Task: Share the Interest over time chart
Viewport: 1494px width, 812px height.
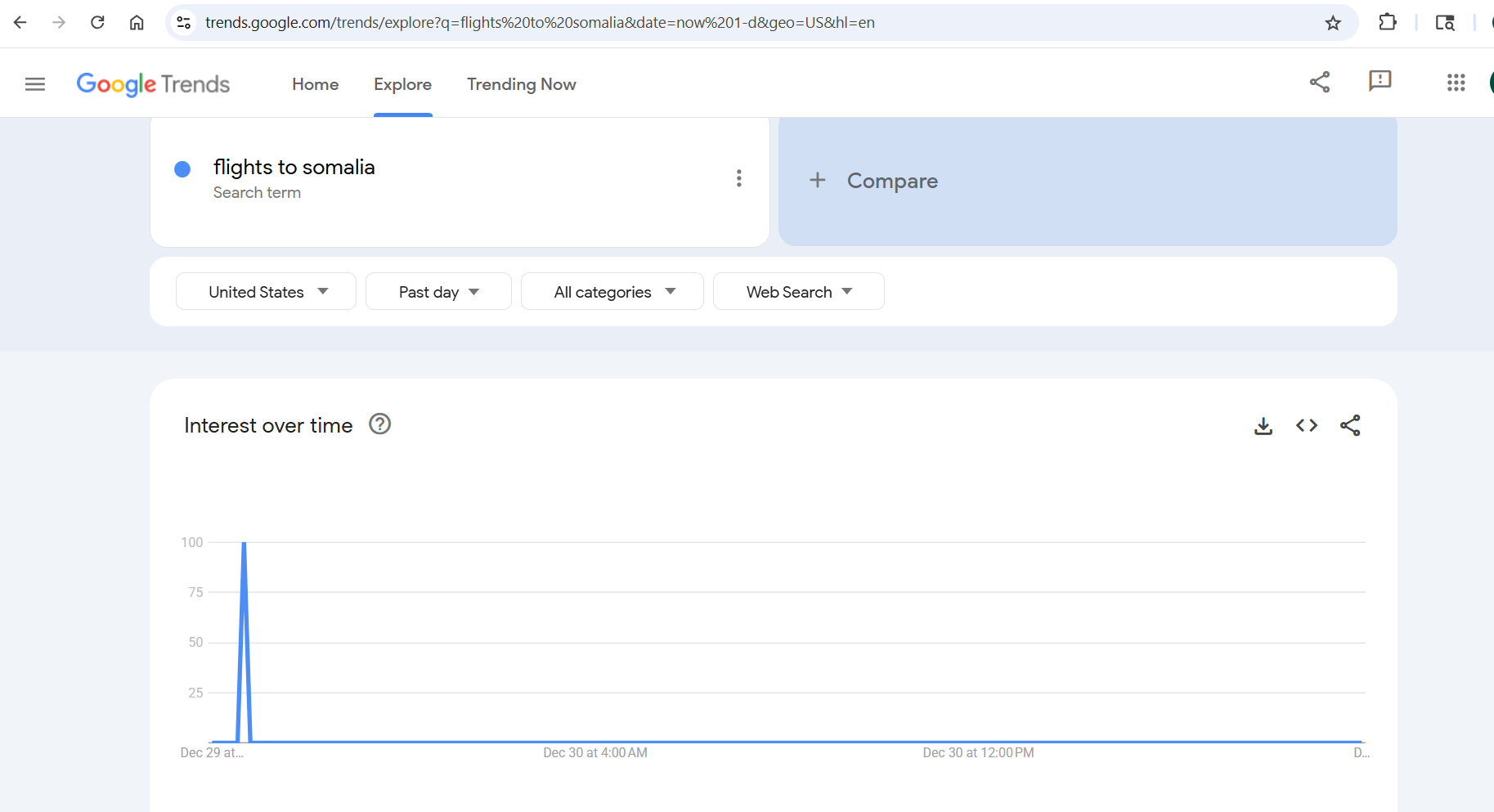Action: pos(1350,425)
